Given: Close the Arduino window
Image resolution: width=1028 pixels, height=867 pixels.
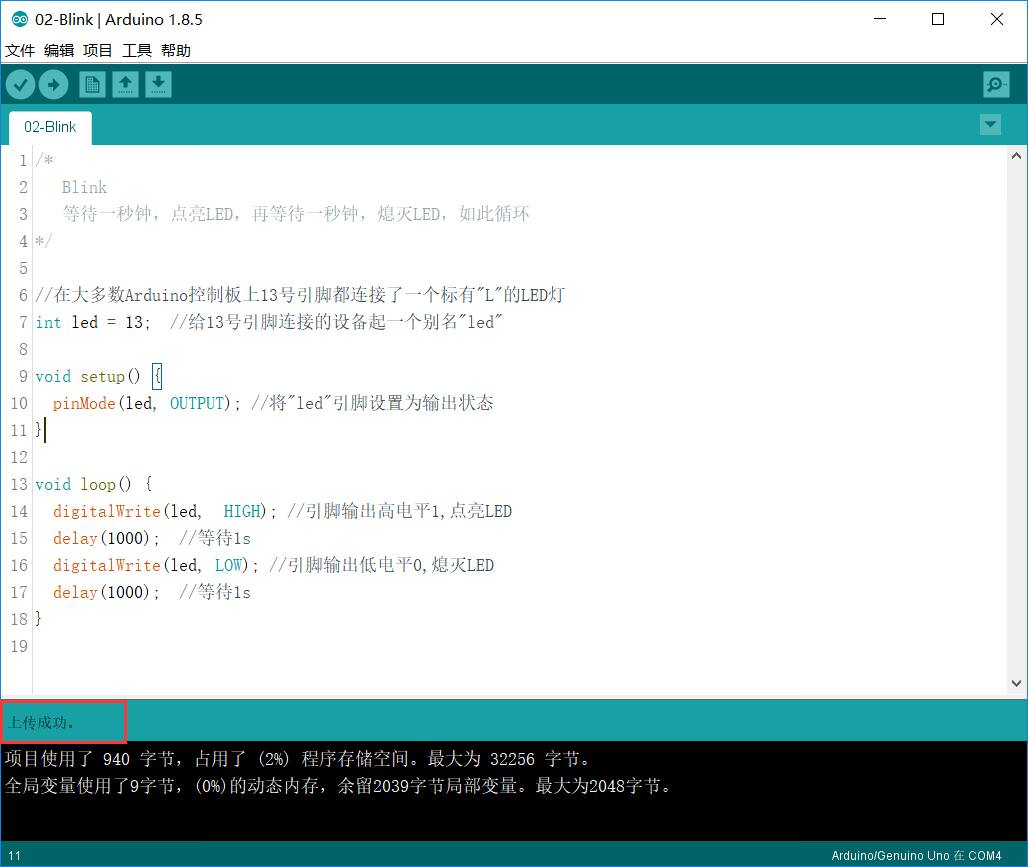Looking at the screenshot, I should 997,19.
